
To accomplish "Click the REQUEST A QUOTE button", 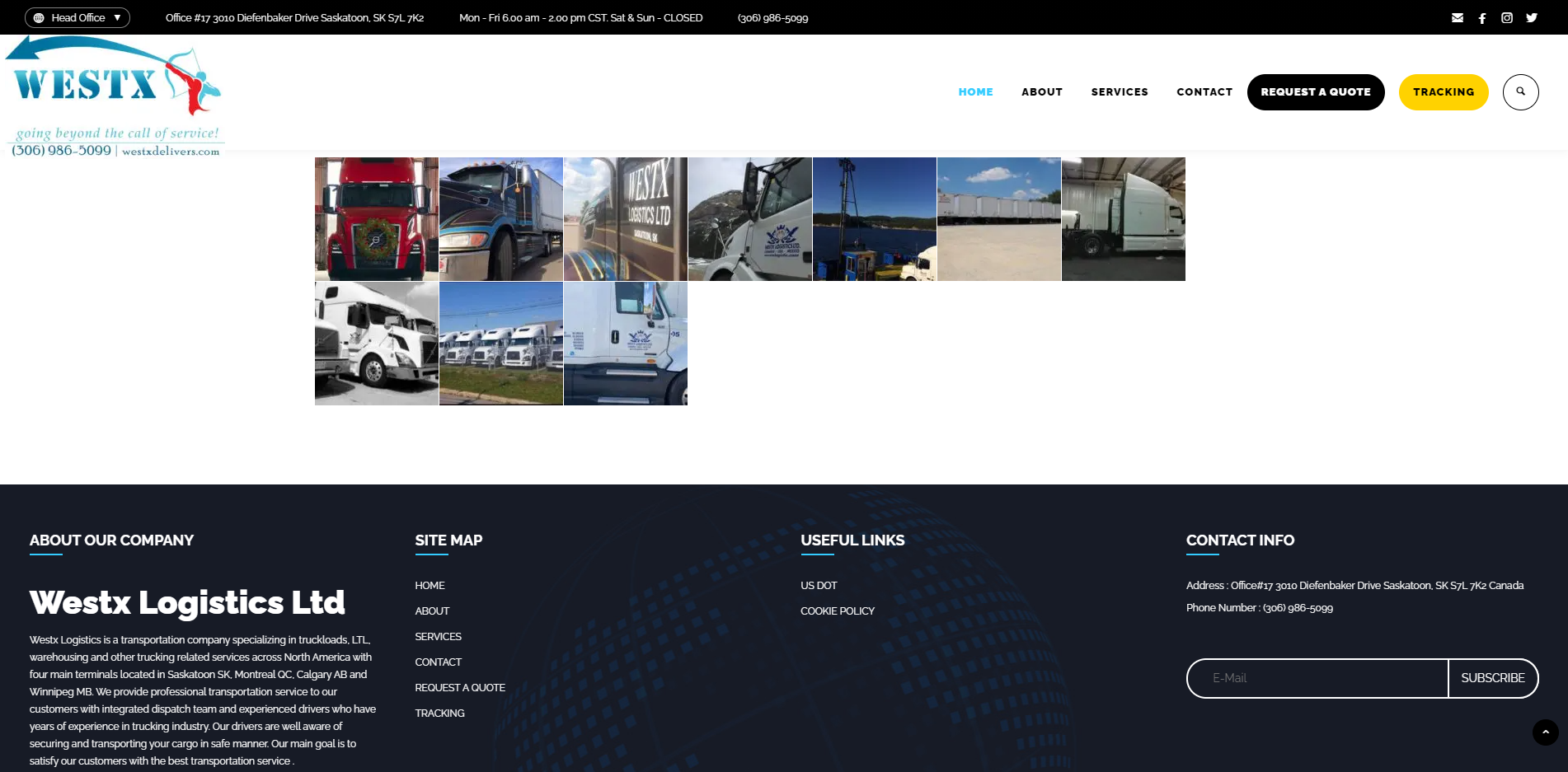I will (x=1316, y=92).
